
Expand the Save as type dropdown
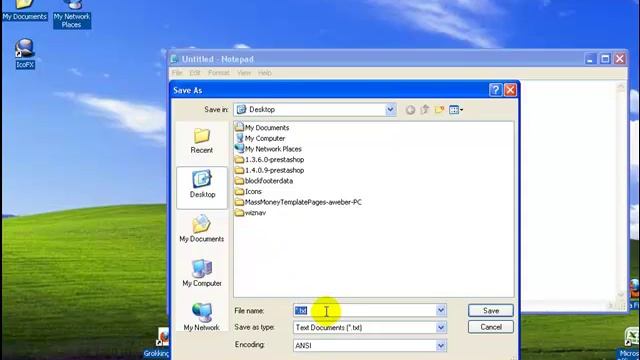(x=441, y=327)
